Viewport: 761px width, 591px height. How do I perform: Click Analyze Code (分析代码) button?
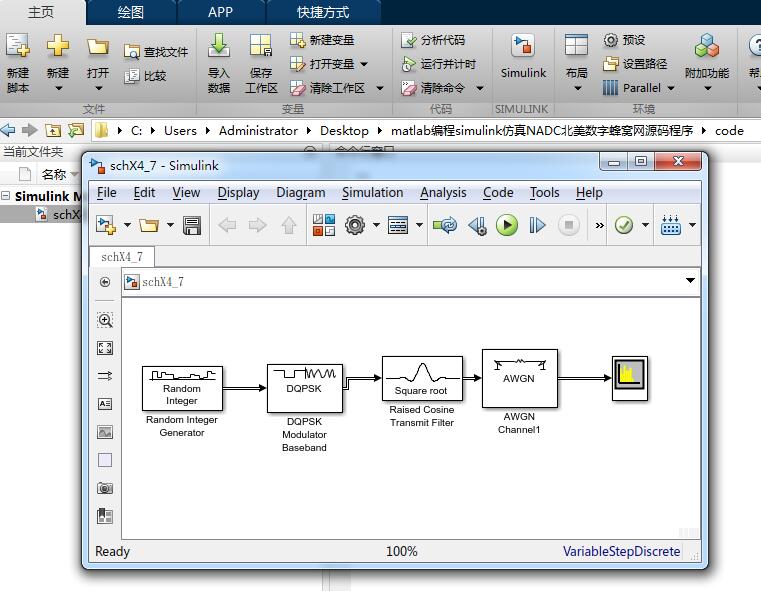(433, 40)
